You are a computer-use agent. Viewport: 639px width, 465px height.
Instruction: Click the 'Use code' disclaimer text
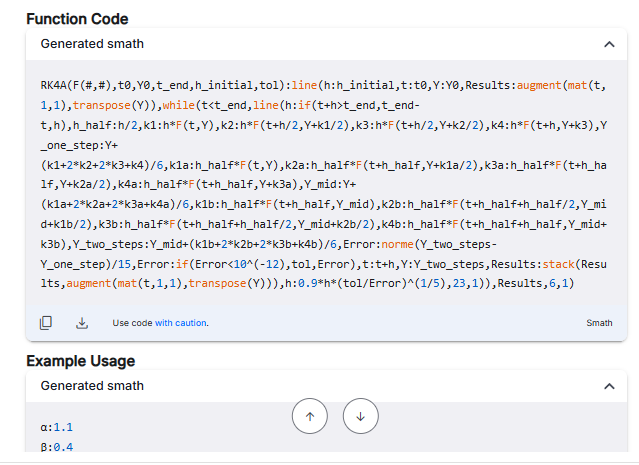132,323
